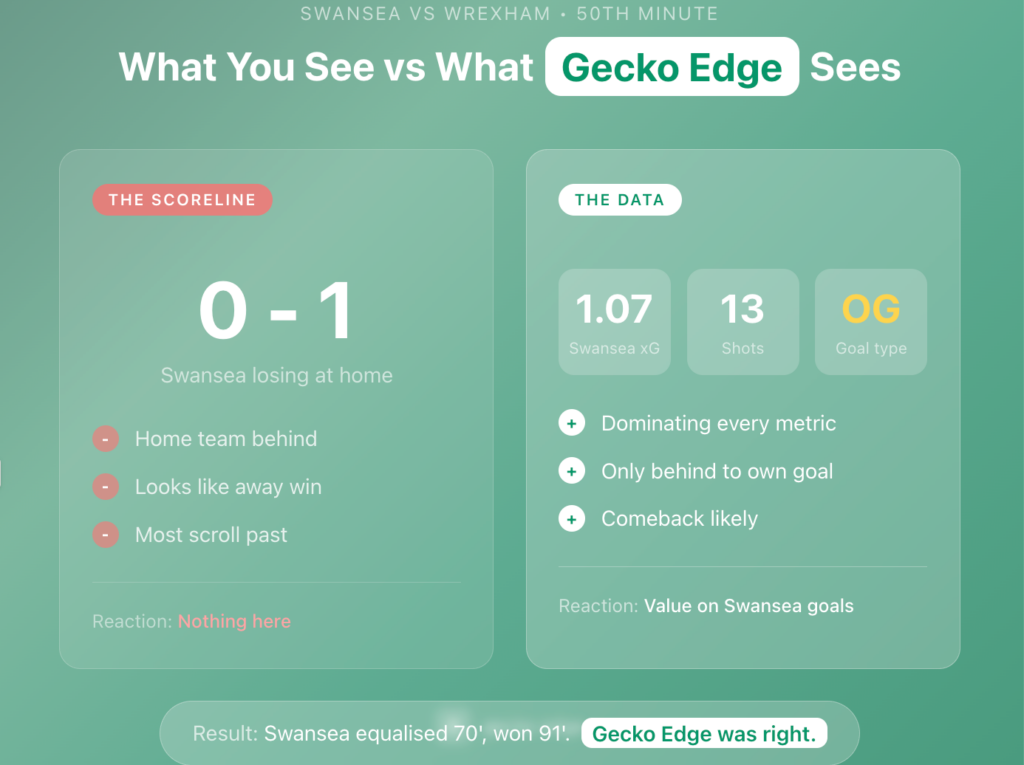Open the yellow OG Goal type tile
1024x765 pixels.
coord(871,321)
